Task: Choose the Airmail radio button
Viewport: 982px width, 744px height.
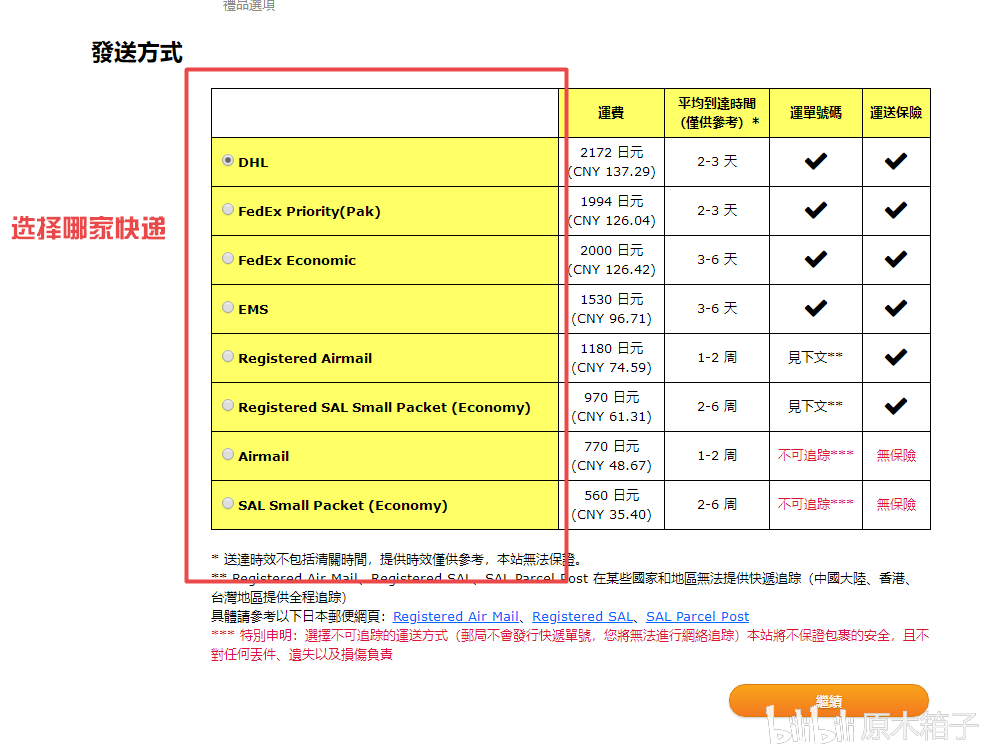Action: [228, 454]
